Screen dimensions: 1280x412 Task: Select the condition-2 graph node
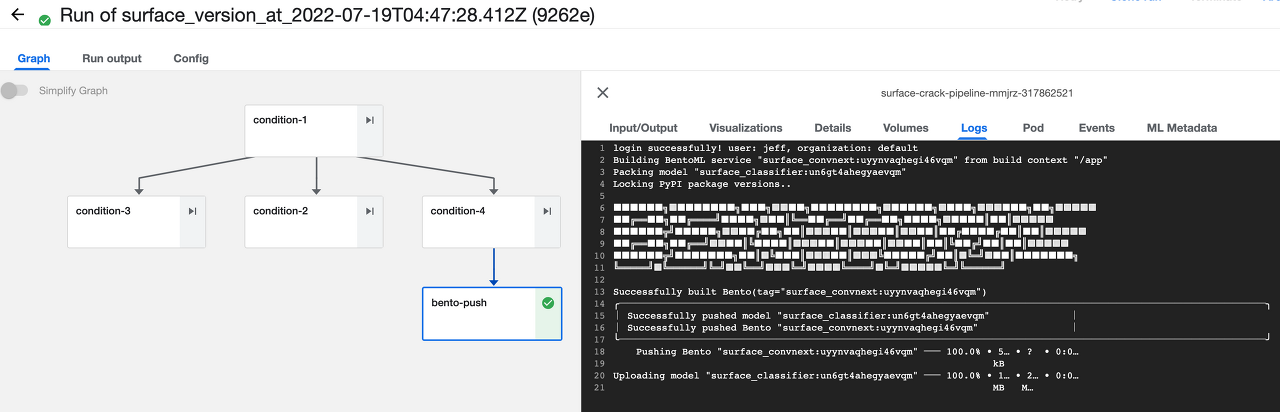pos(314,221)
